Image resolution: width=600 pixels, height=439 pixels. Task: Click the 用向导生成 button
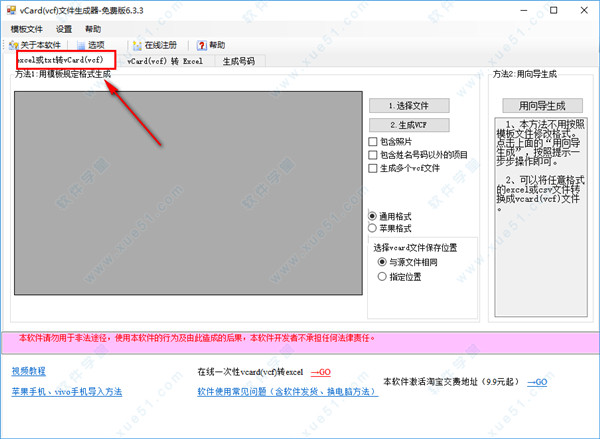point(541,105)
